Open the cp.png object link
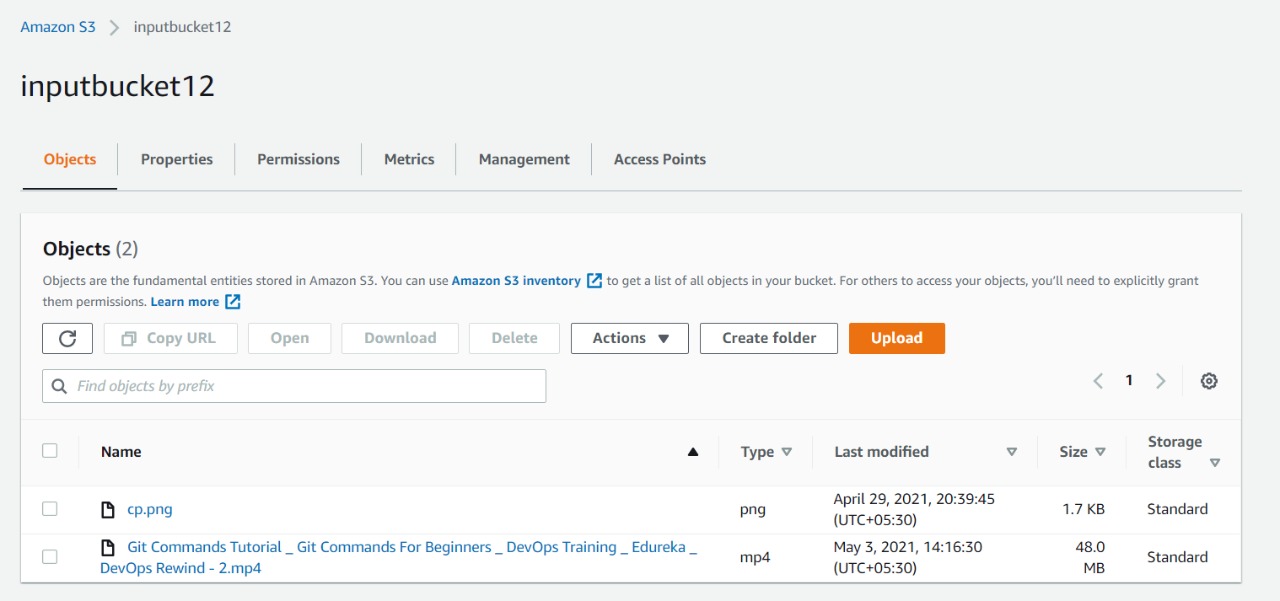Viewport: 1280px width, 601px height. 150,509
